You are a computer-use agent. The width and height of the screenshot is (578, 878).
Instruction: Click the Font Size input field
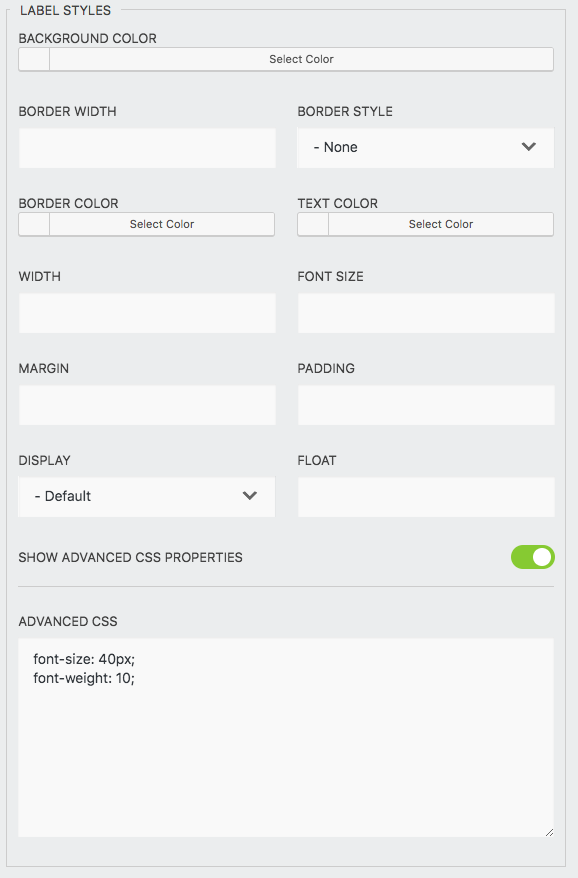pos(426,313)
